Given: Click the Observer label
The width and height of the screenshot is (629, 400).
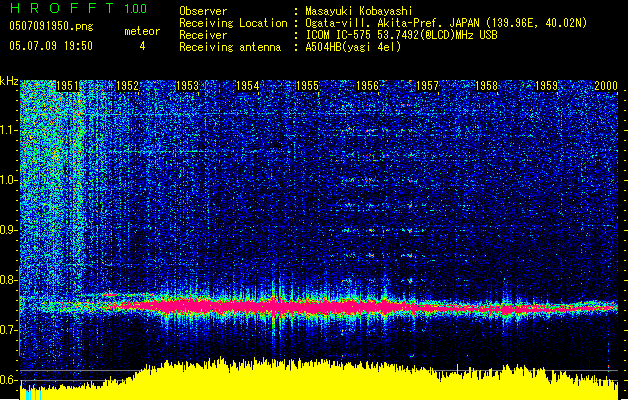Looking at the screenshot, I should [203, 11].
